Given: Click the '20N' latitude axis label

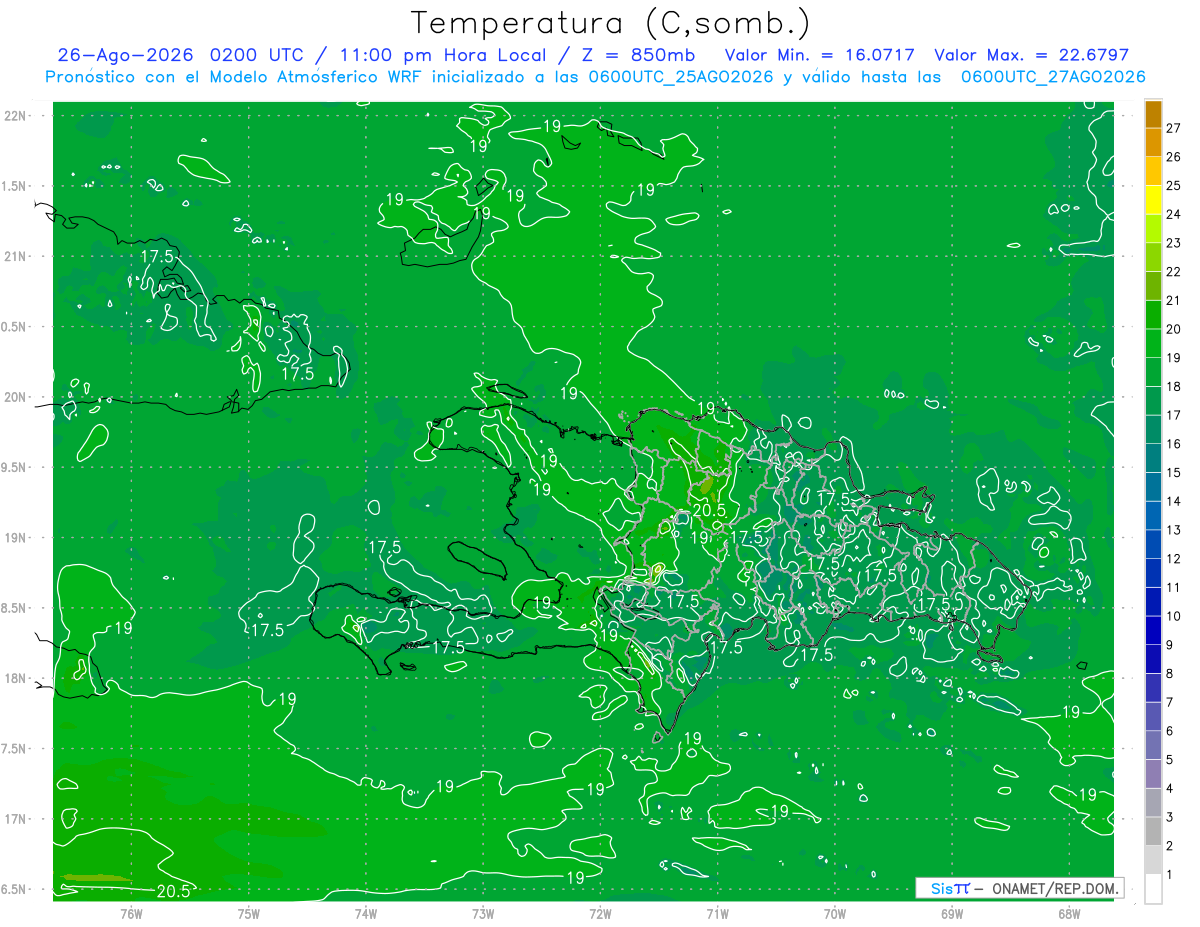Looking at the screenshot, I should (x=17, y=397).
